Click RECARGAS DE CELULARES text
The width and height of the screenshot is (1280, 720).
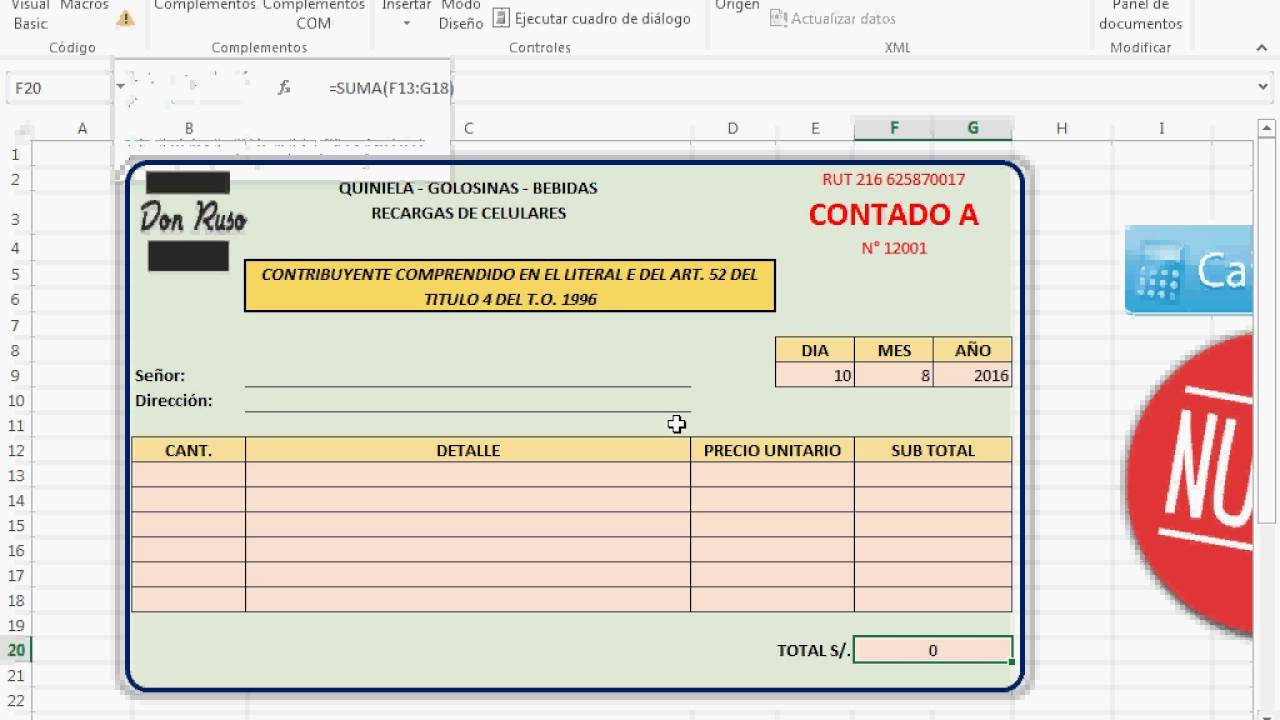468,212
